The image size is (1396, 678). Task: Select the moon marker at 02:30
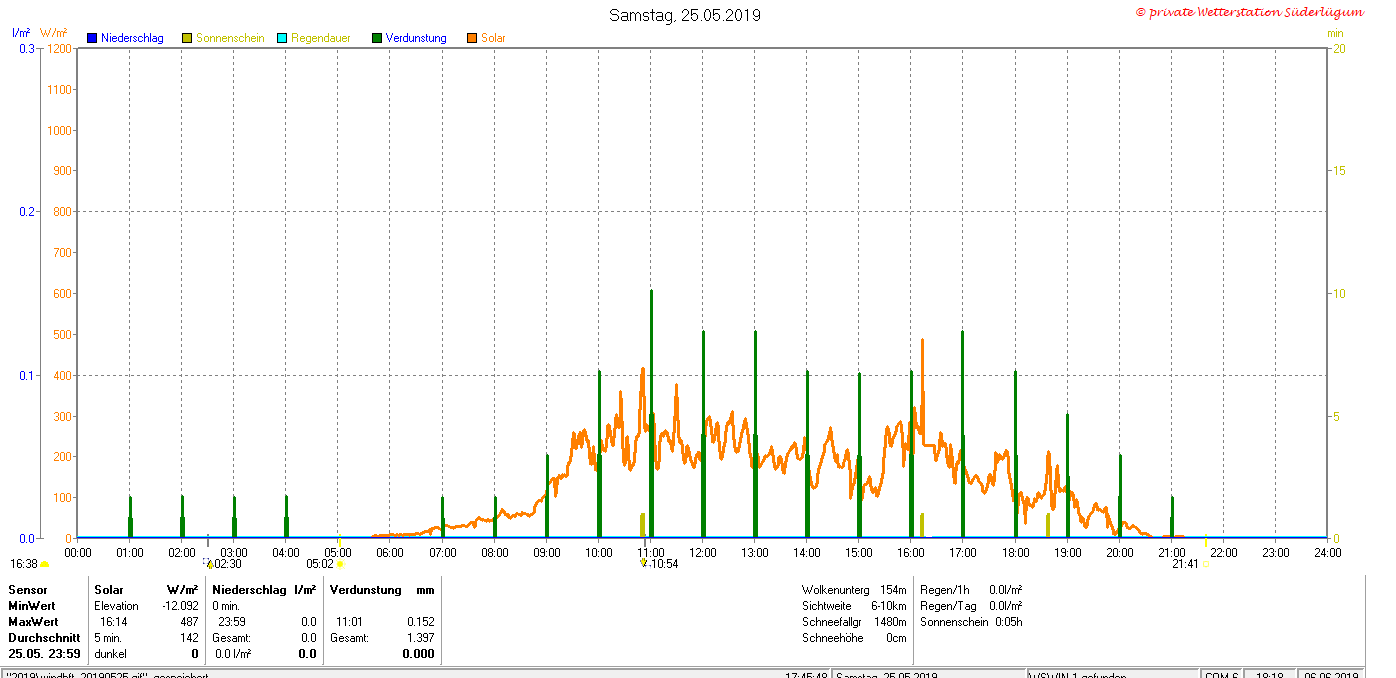[x=208, y=563]
